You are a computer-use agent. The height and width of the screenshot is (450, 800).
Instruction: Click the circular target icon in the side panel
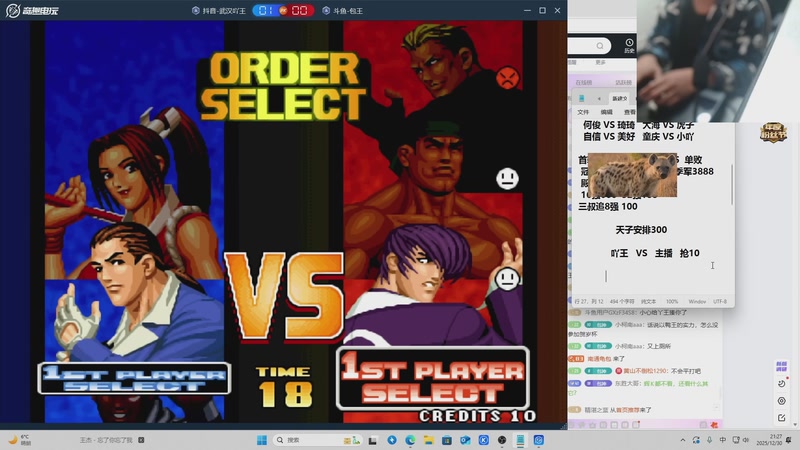coord(781,401)
